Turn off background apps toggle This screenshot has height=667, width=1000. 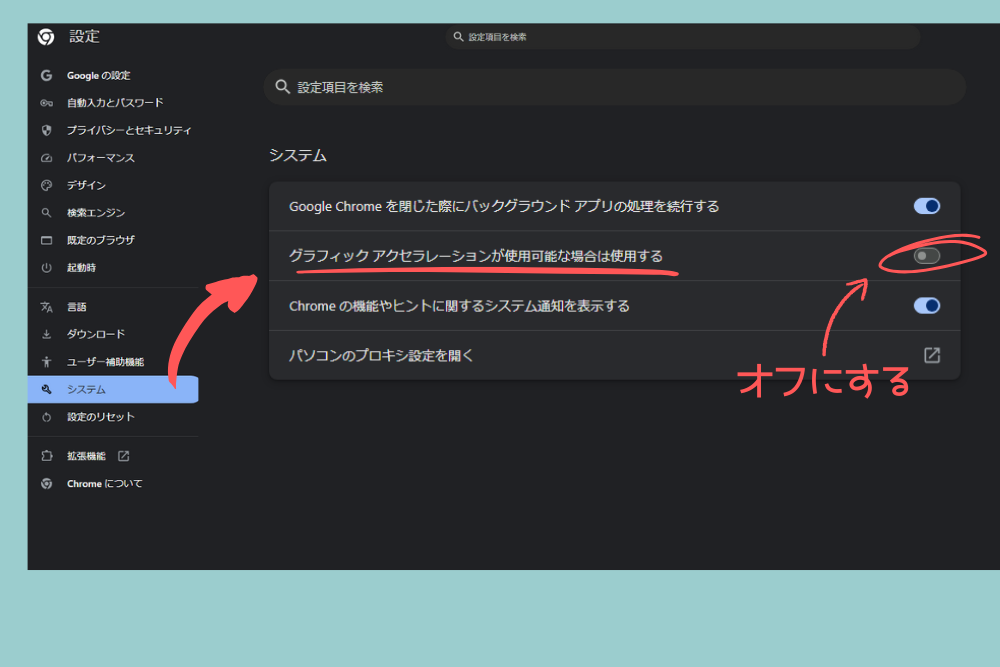pos(927,206)
